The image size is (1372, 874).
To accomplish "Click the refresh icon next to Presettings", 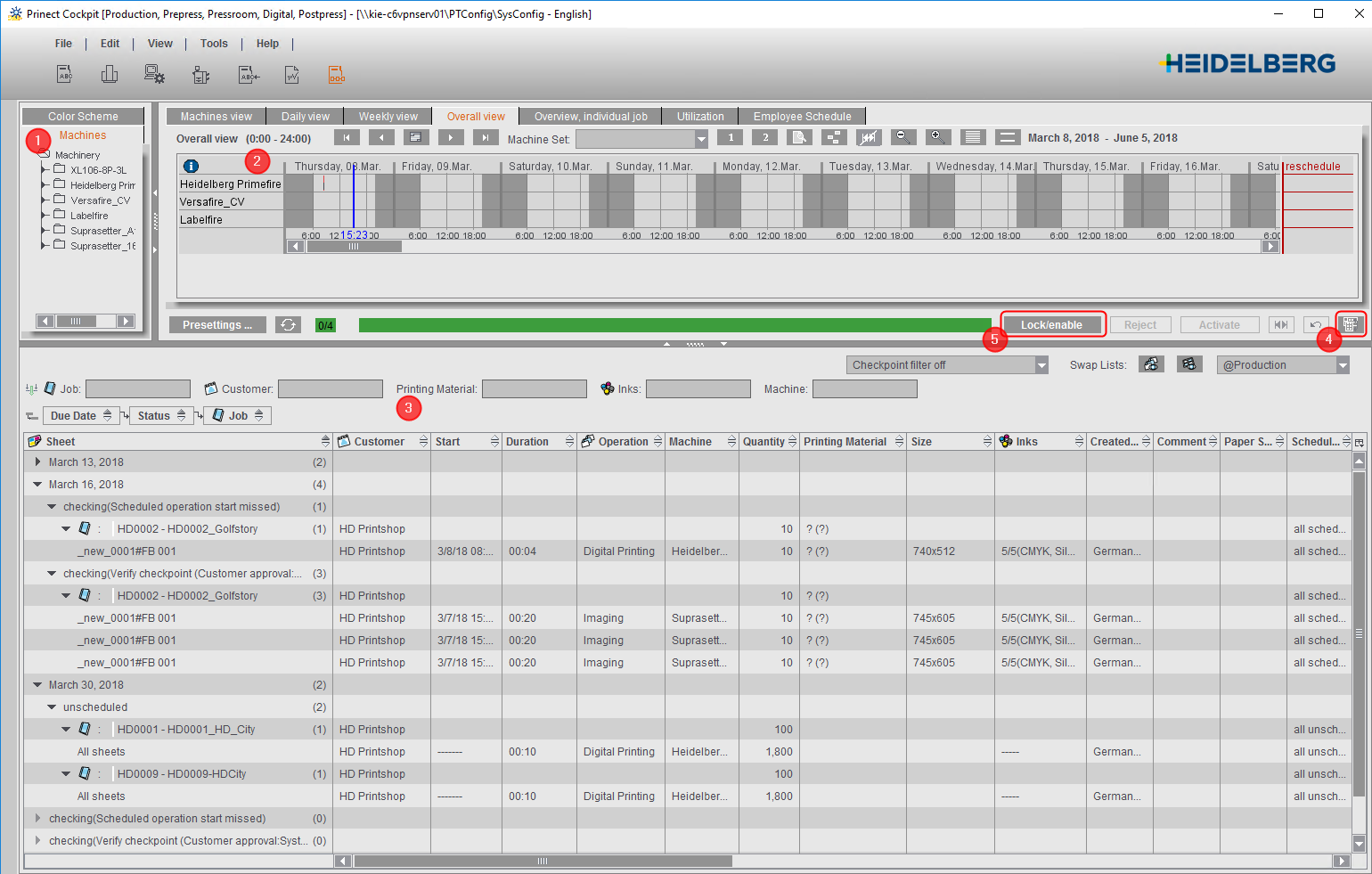I will pos(288,325).
